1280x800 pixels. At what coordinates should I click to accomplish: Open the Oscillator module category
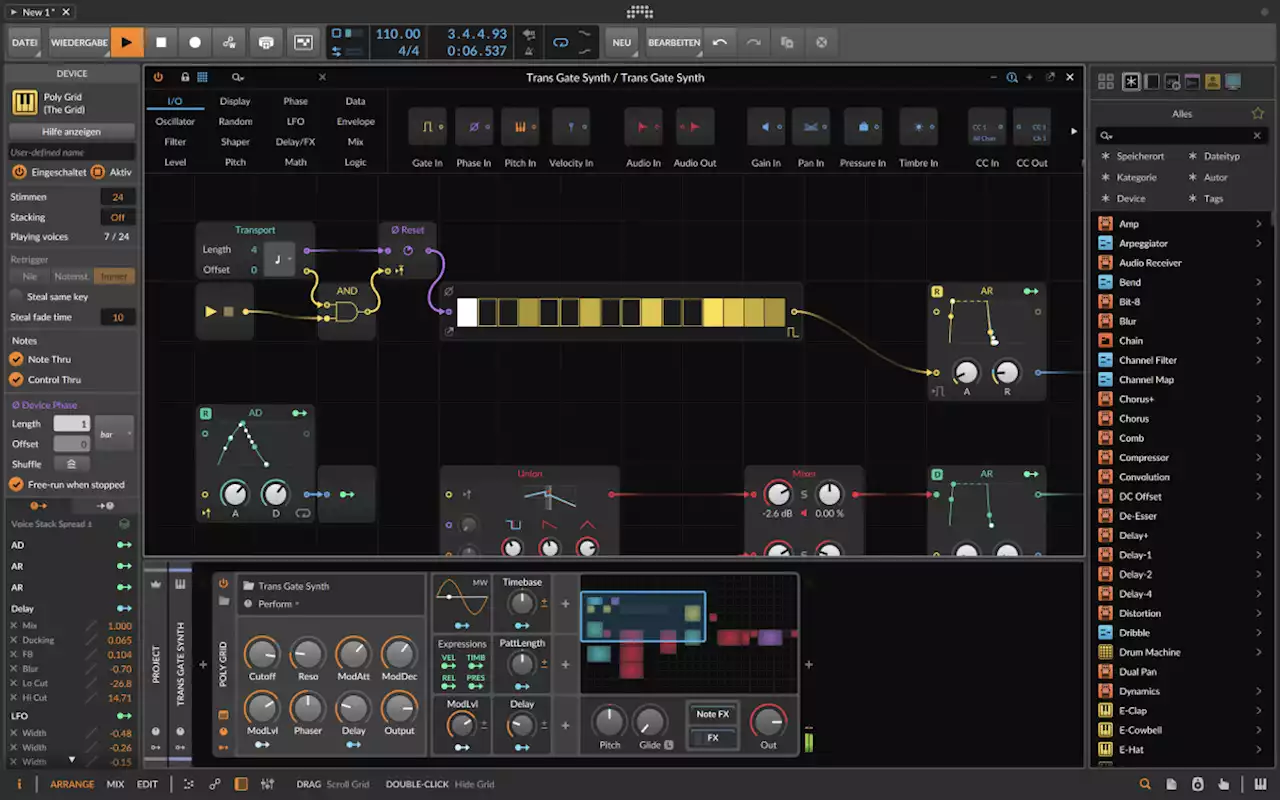tap(175, 122)
